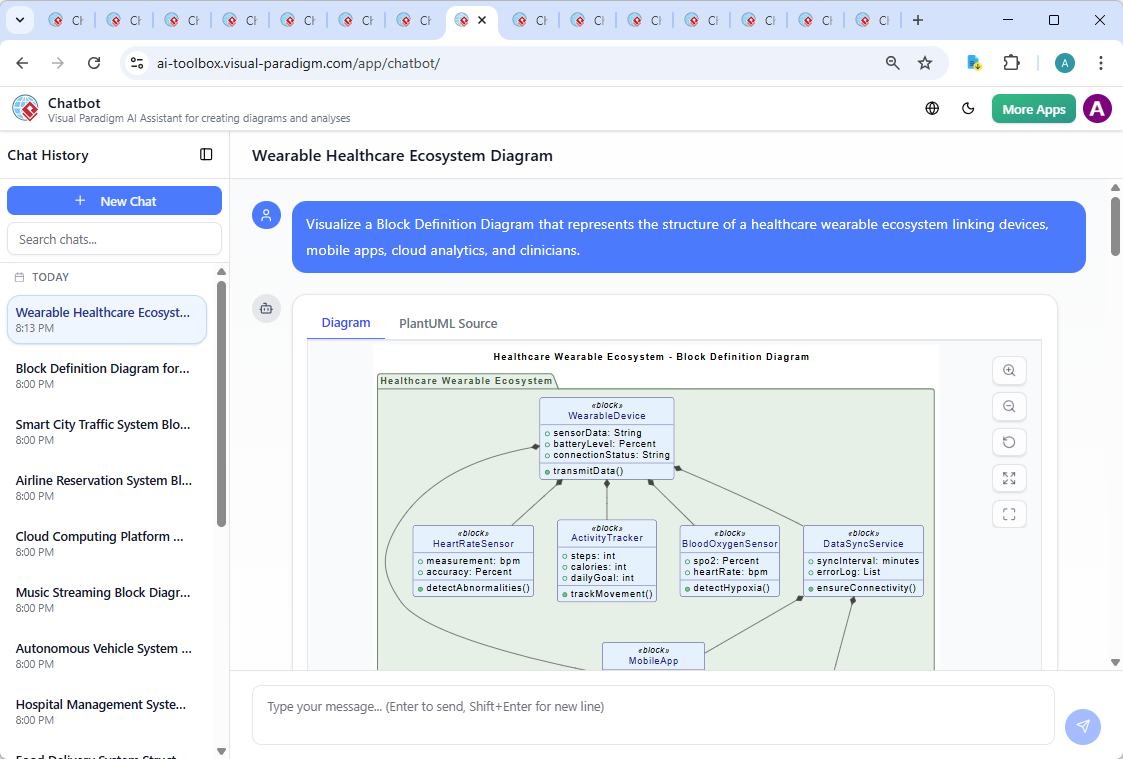This screenshot has height=759, width=1123.
Task: Open the browser profile avatar menu
Action: (1064, 62)
